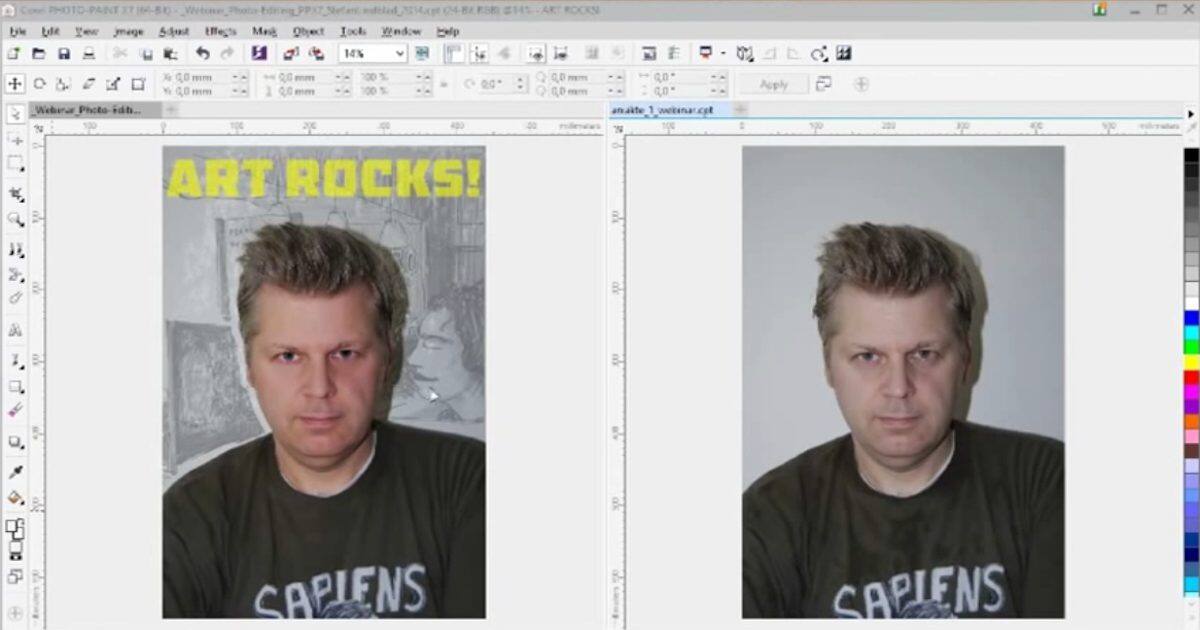This screenshot has width=1200, height=630.
Task: Open the Effects menu
Action: [220, 31]
